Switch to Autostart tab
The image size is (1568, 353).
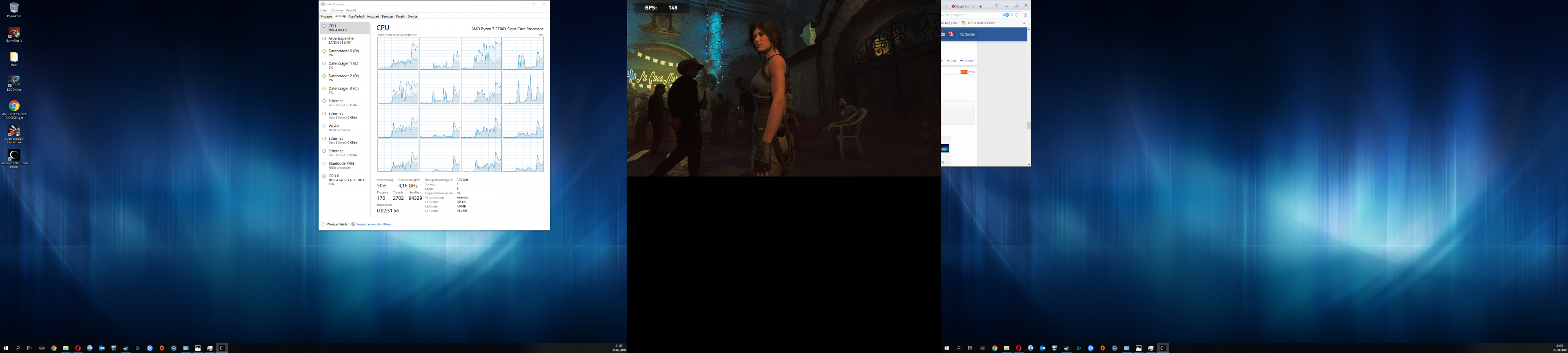point(373,16)
